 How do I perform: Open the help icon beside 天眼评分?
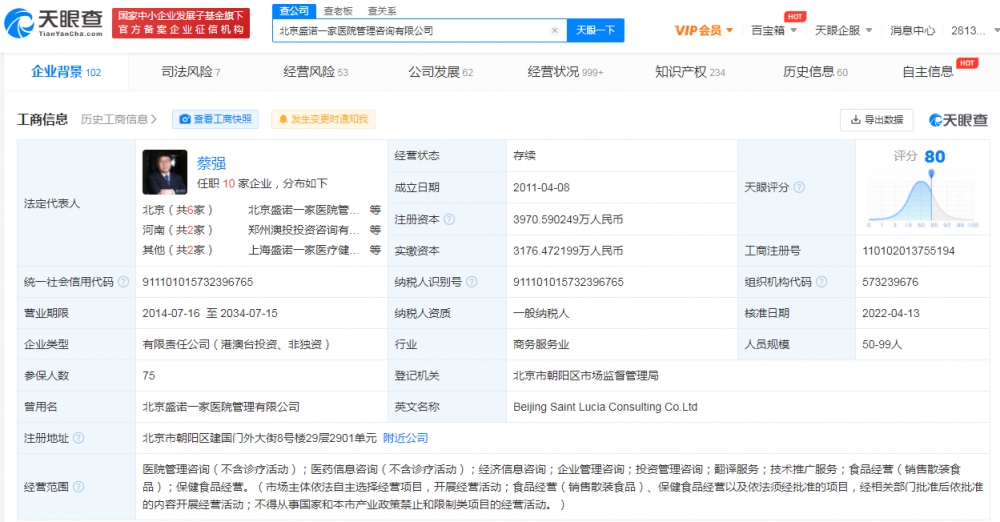(798, 188)
